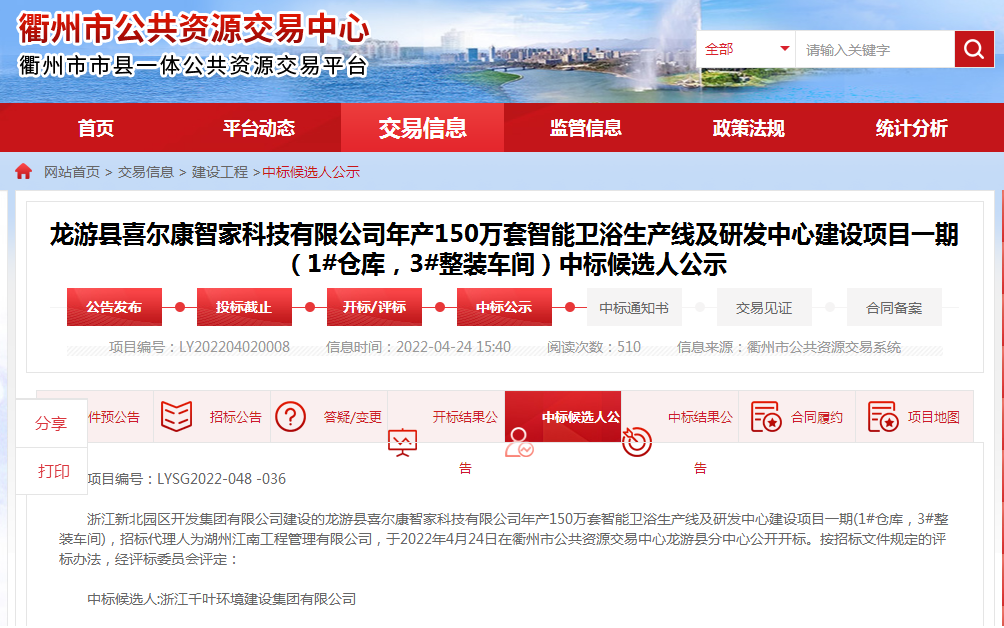Click the 信息来源：衢州市公共资源交易系统 text
This screenshot has width=1004, height=628.
point(789,347)
